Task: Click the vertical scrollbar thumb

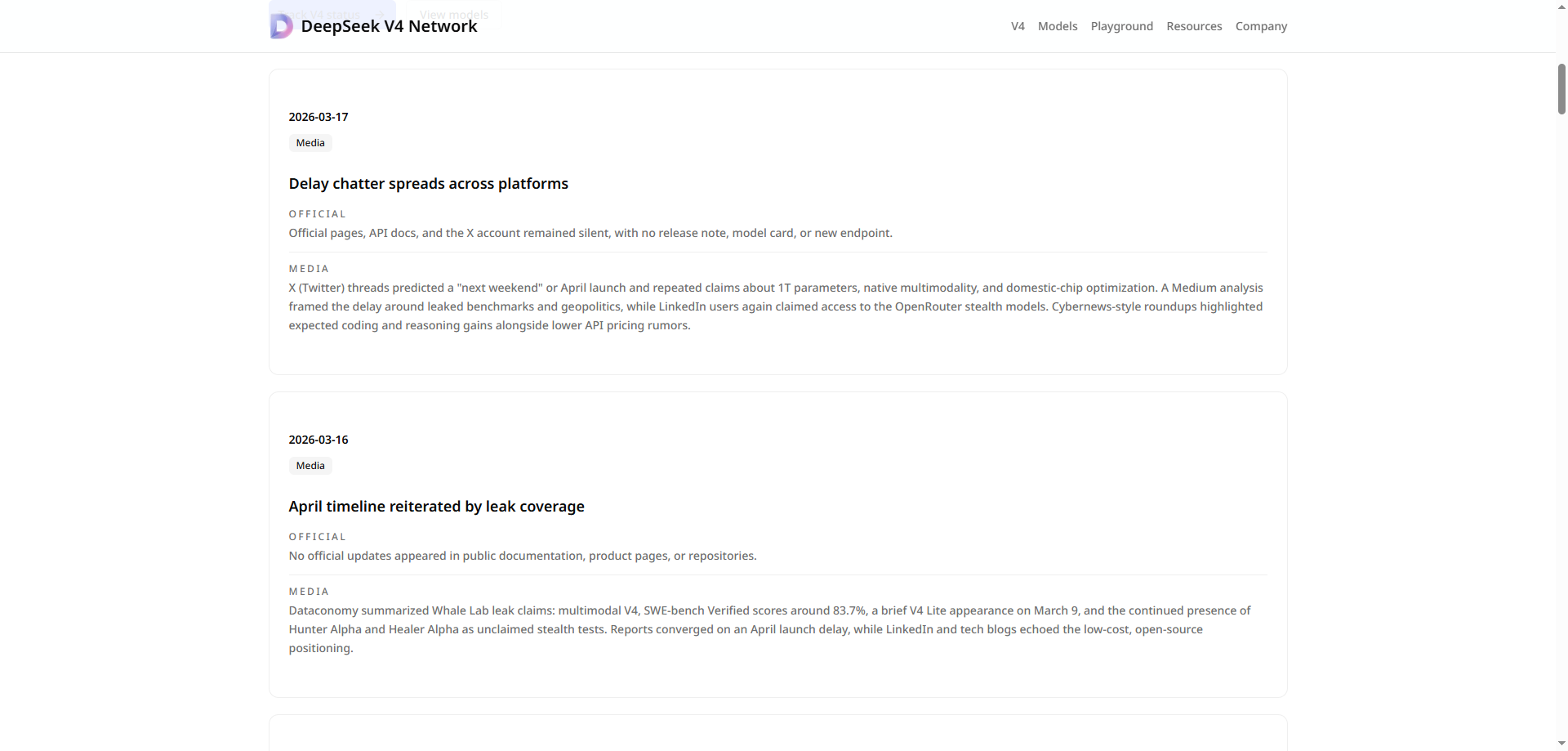Action: [x=1562, y=89]
